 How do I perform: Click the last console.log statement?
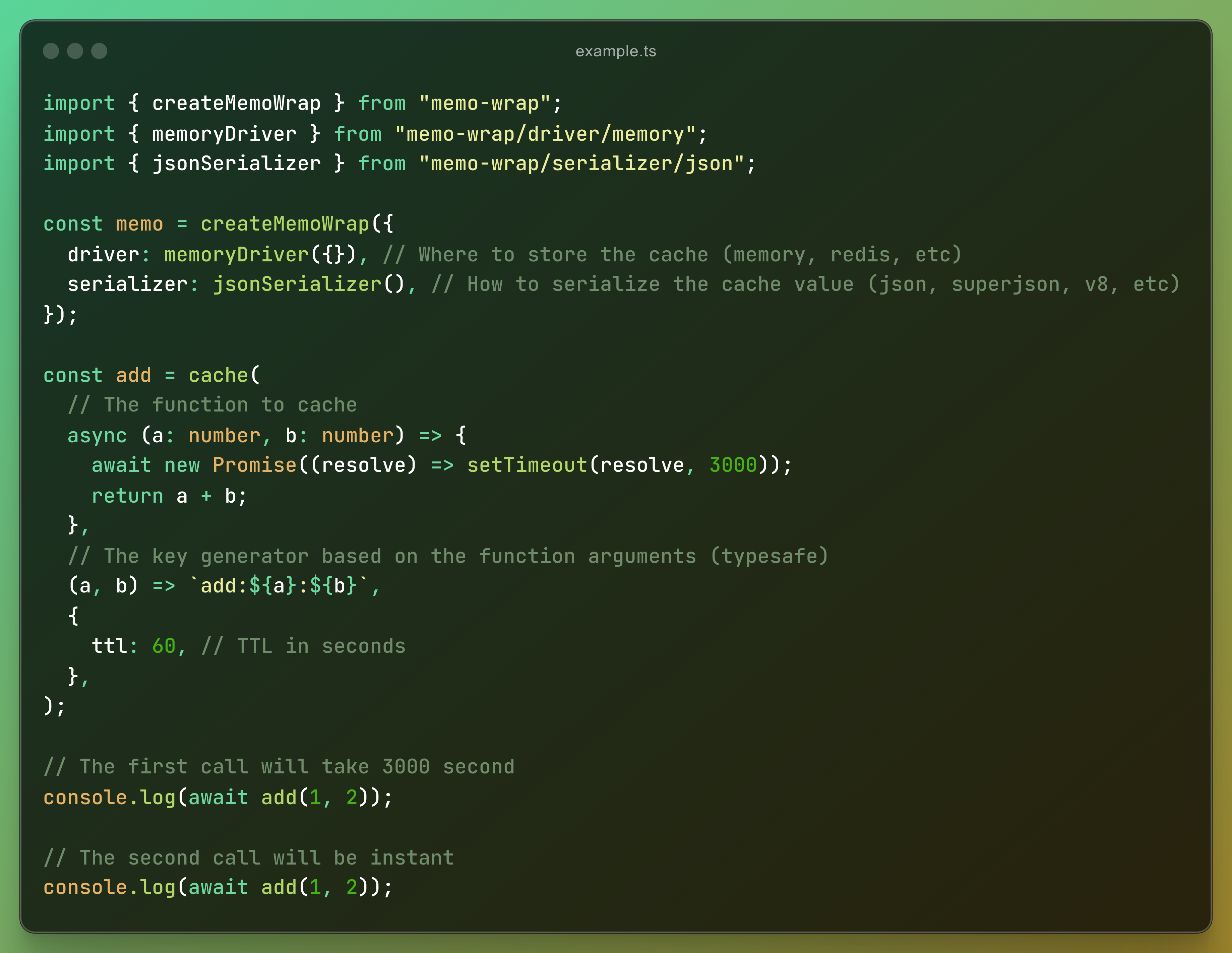click(x=218, y=888)
